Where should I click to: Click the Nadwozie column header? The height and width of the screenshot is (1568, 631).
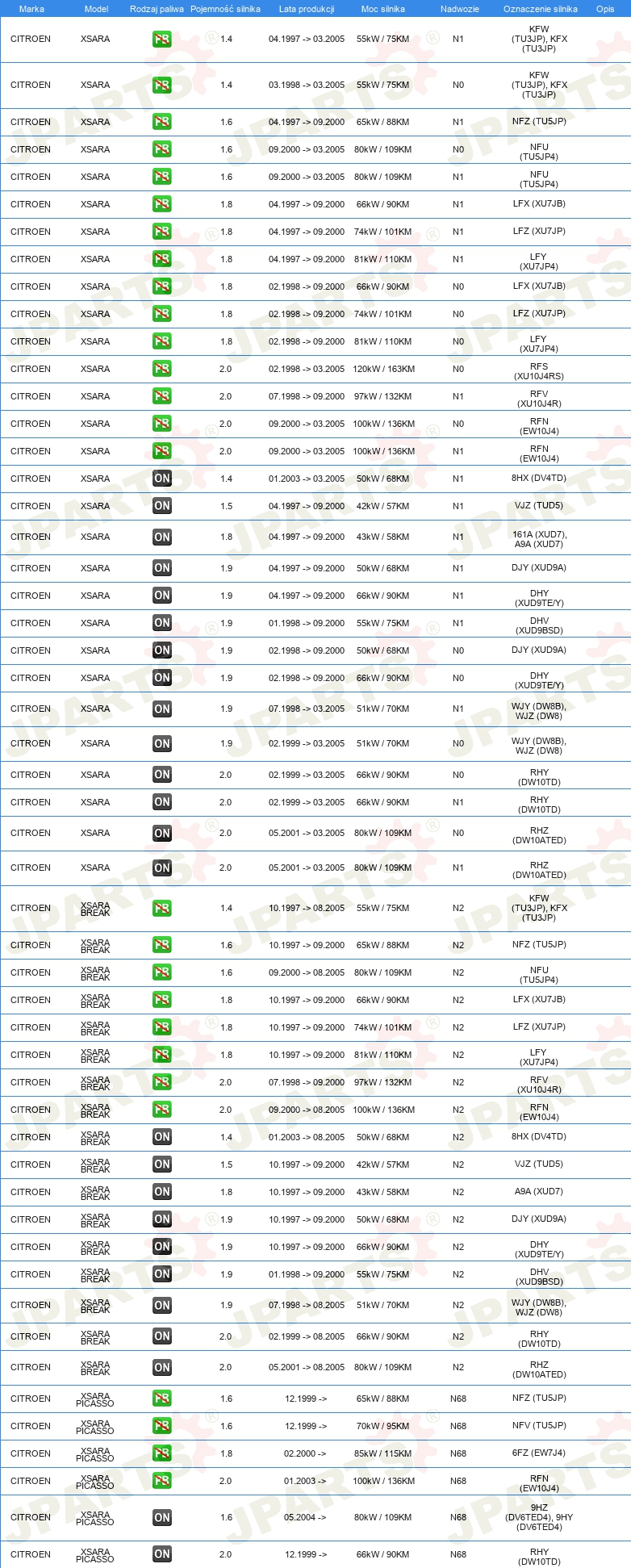(x=460, y=9)
